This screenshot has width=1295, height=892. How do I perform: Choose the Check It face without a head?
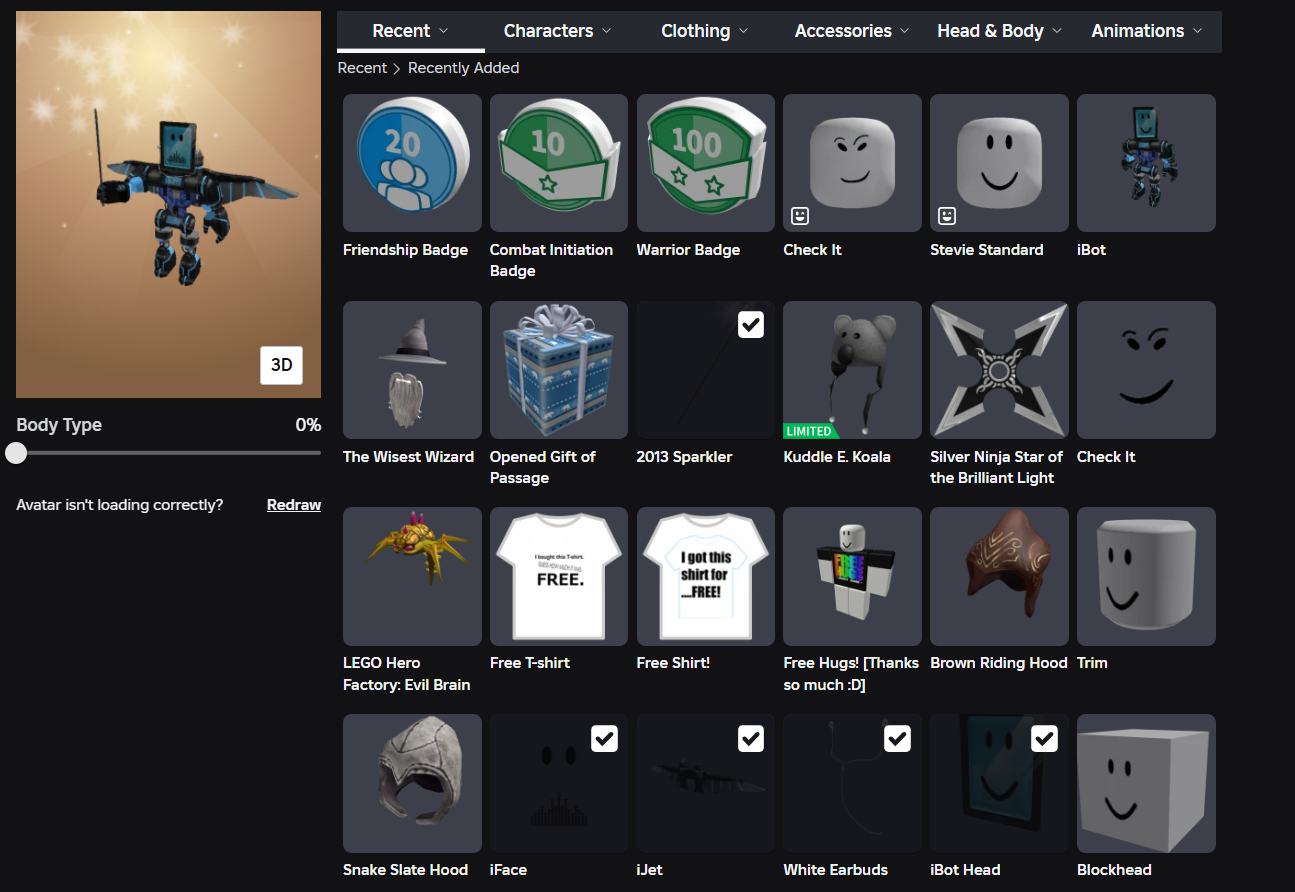coord(1146,370)
